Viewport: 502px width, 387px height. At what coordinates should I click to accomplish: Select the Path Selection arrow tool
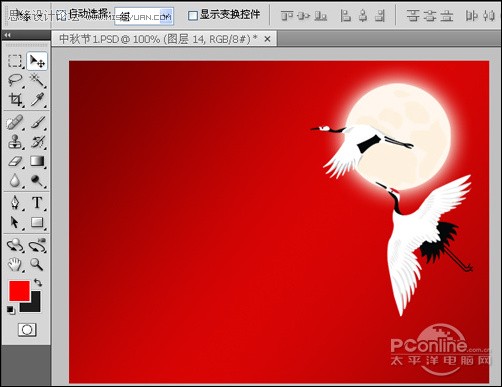pyautogui.click(x=15, y=222)
